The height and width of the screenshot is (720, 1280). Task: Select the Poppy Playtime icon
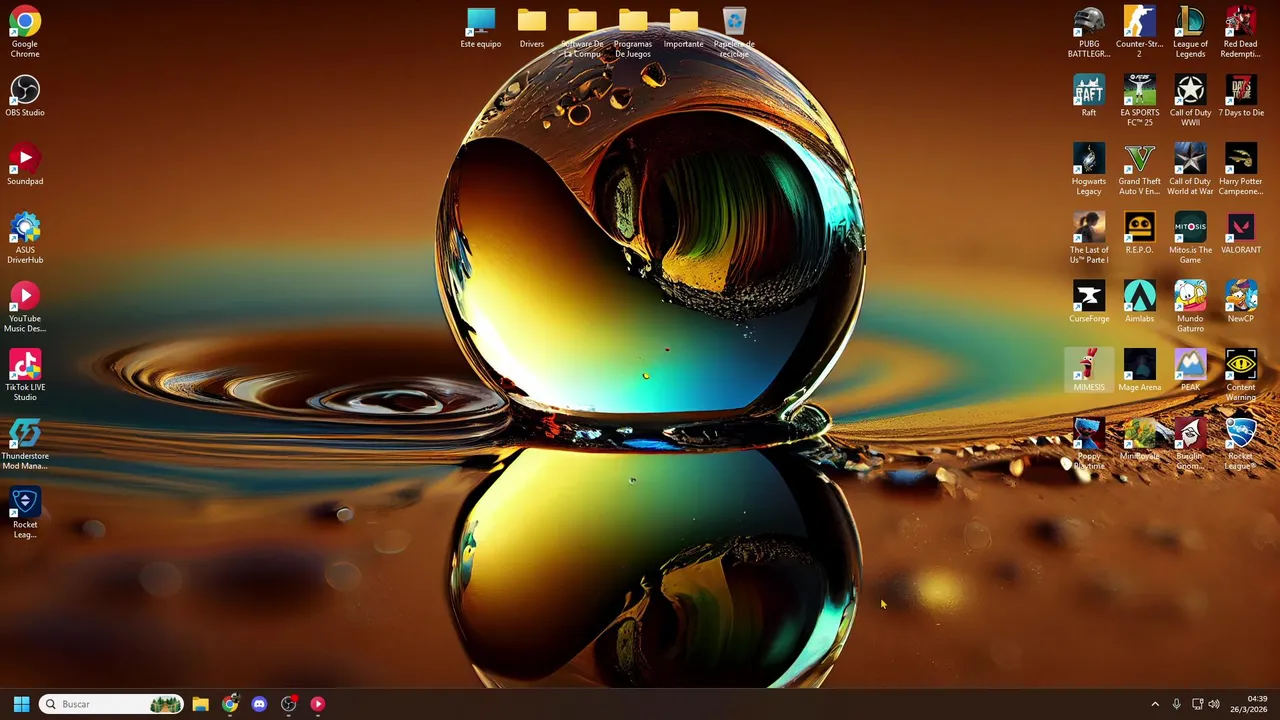(1089, 445)
